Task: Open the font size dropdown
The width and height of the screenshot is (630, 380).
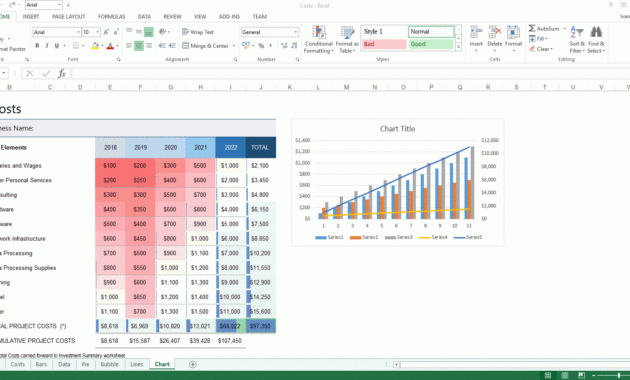Action: pos(97,32)
